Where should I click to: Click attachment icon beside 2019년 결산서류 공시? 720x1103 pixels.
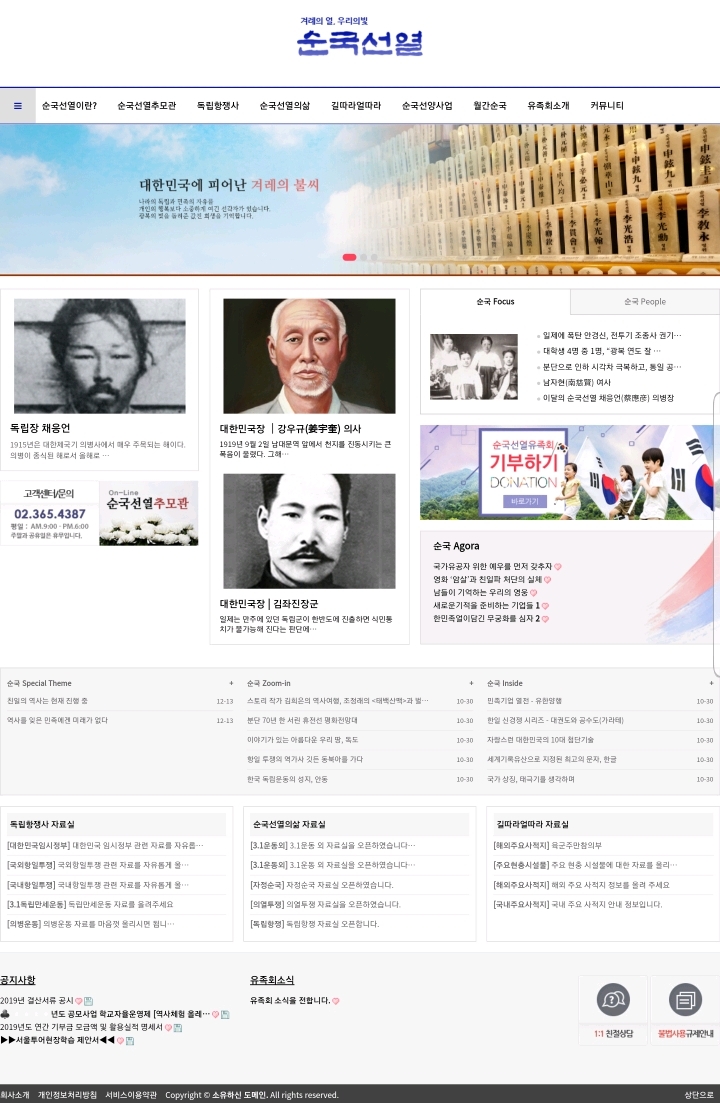pyautogui.click(x=89, y=1001)
